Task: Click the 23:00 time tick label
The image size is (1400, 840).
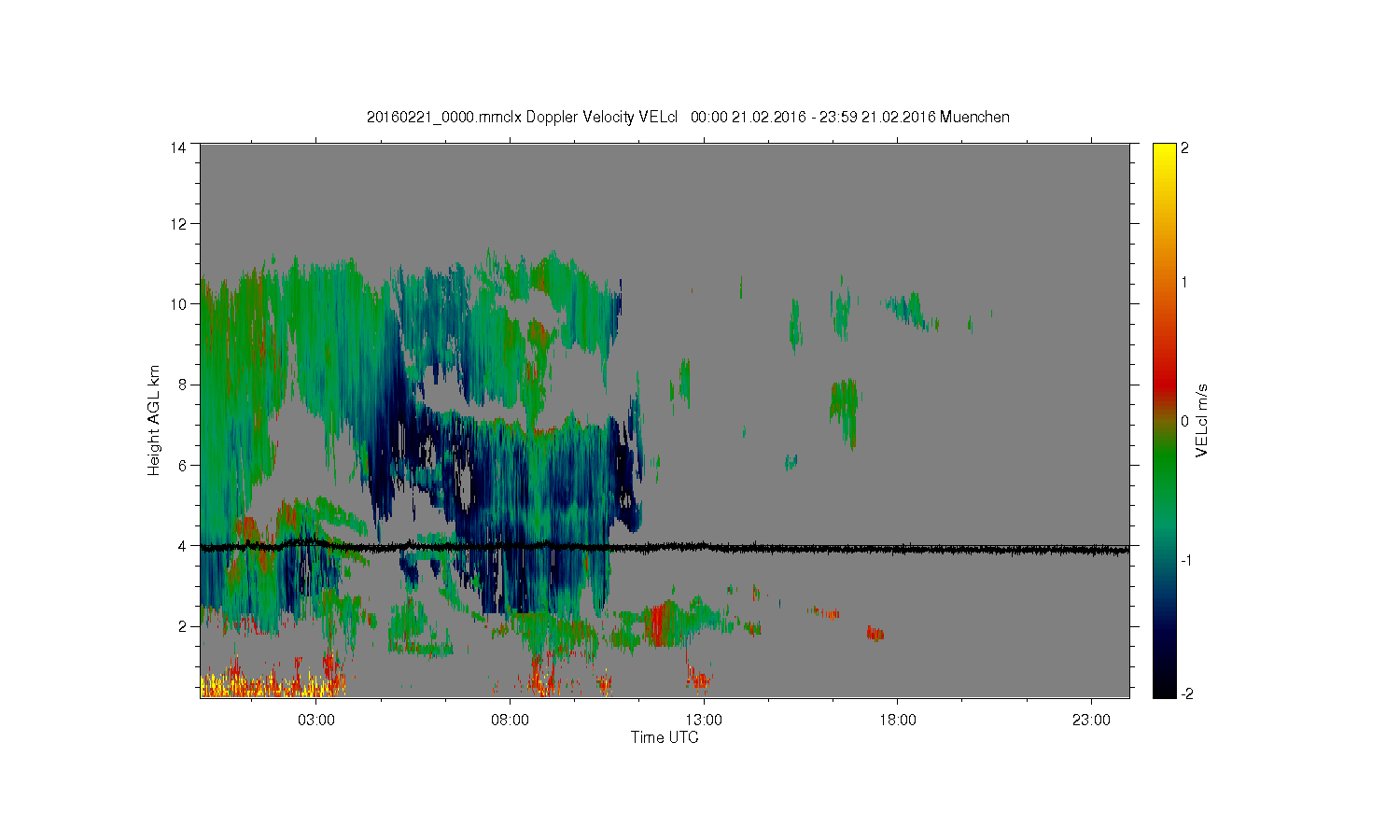Action: [1091, 721]
